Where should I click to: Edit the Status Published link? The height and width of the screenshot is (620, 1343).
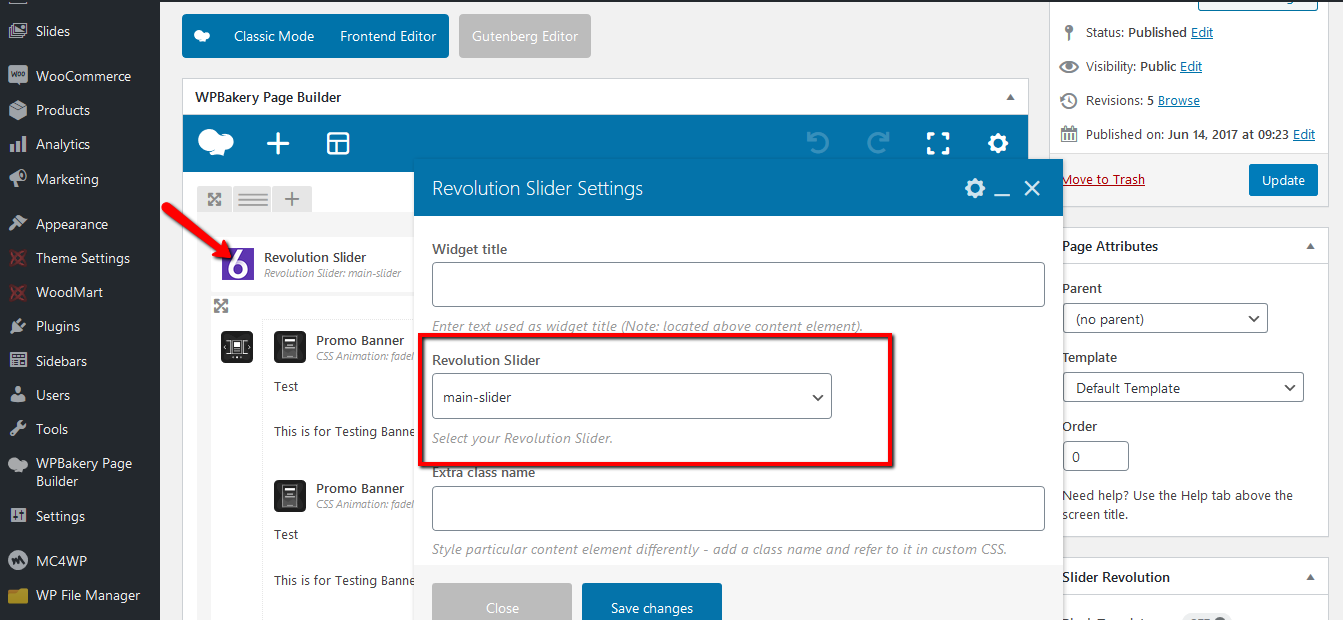click(x=1202, y=32)
